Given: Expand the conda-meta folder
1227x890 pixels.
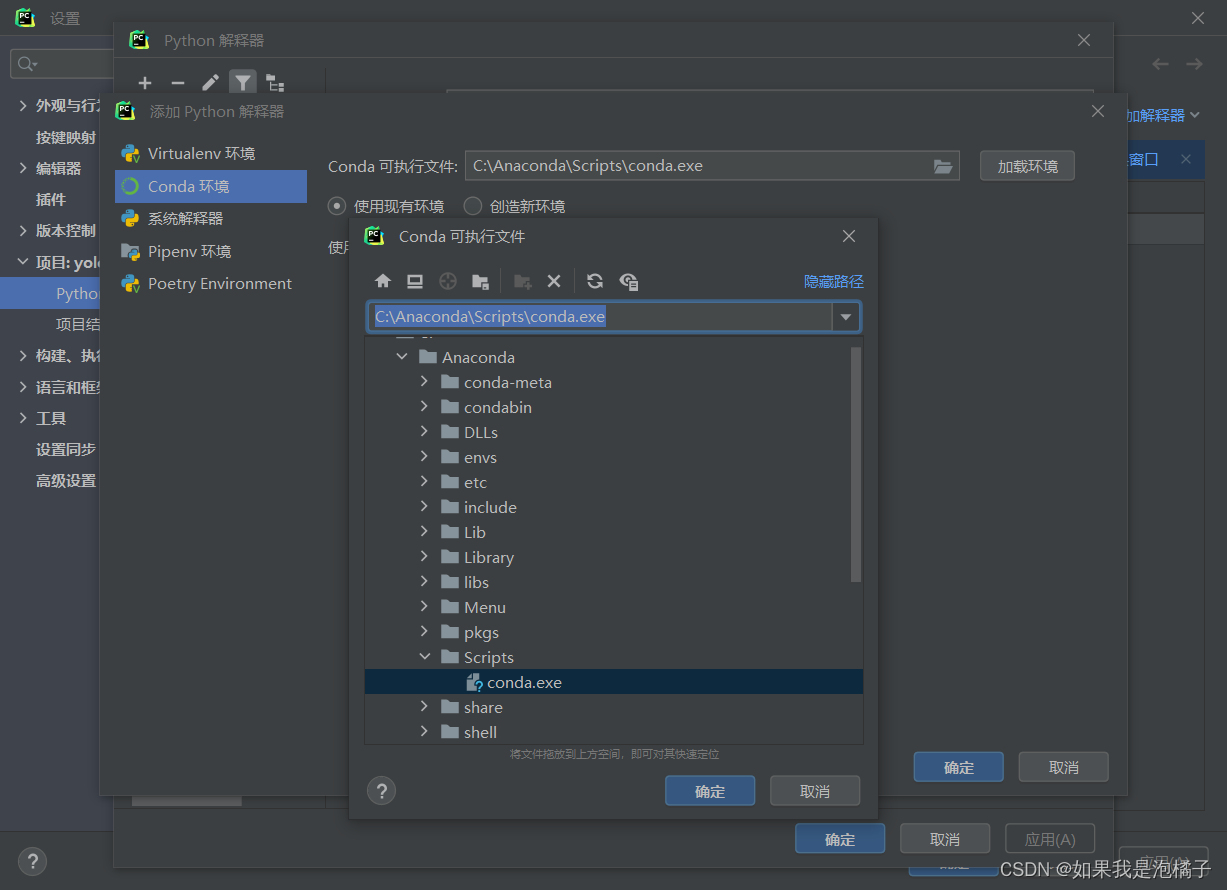Looking at the screenshot, I should (424, 382).
